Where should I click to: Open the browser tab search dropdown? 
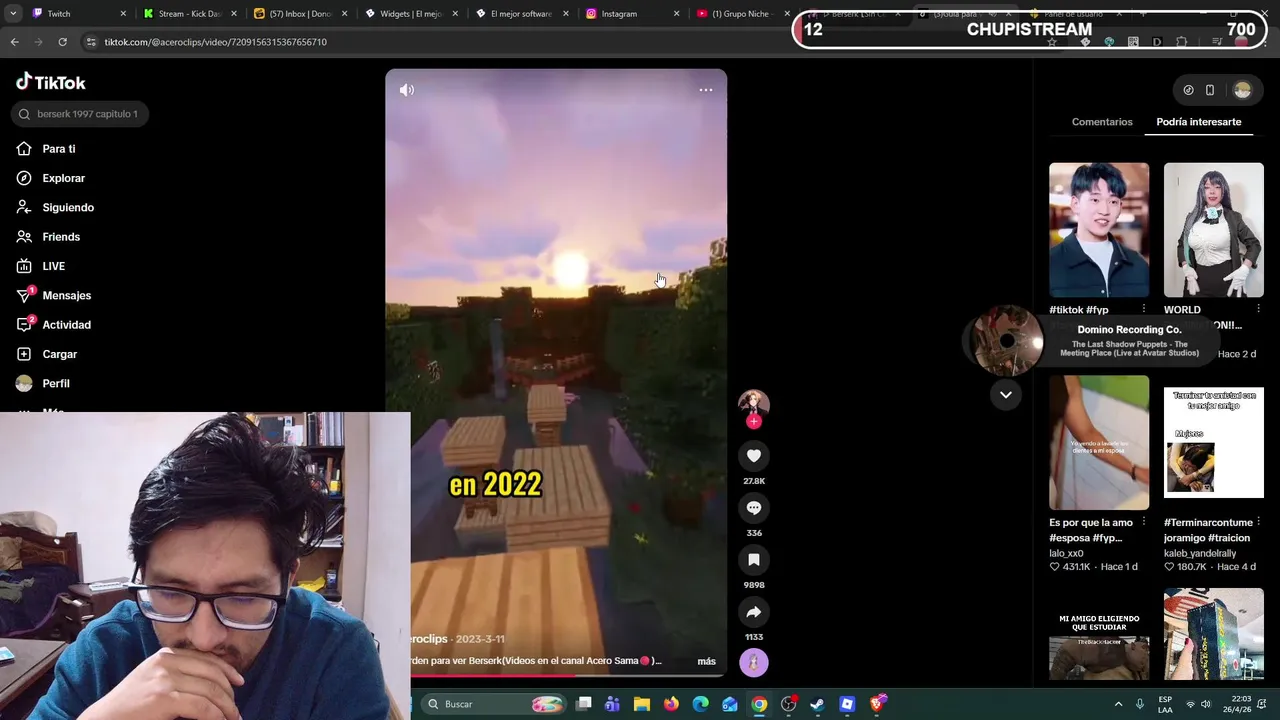pyautogui.click(x=12, y=14)
